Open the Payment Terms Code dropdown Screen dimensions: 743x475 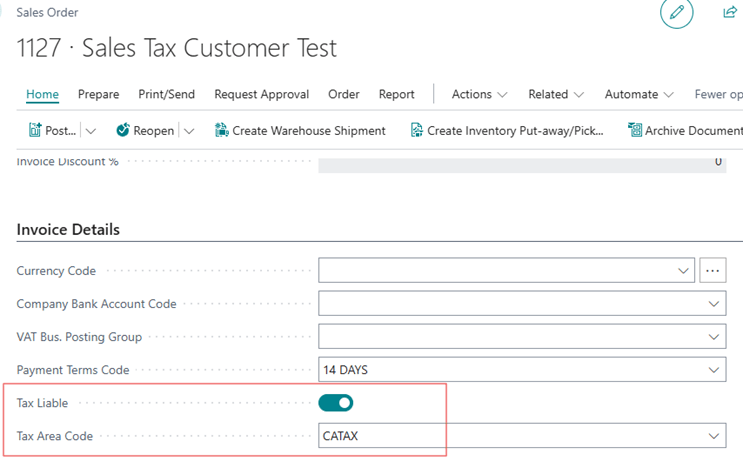714,370
